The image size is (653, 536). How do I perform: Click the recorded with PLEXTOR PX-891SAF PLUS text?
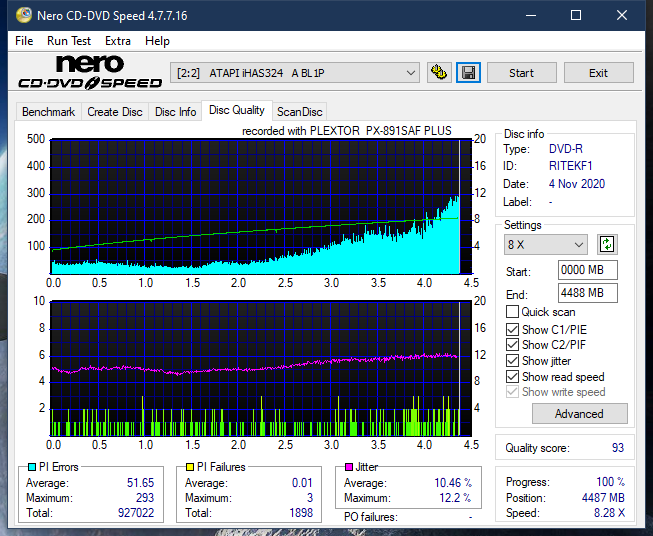point(346,131)
